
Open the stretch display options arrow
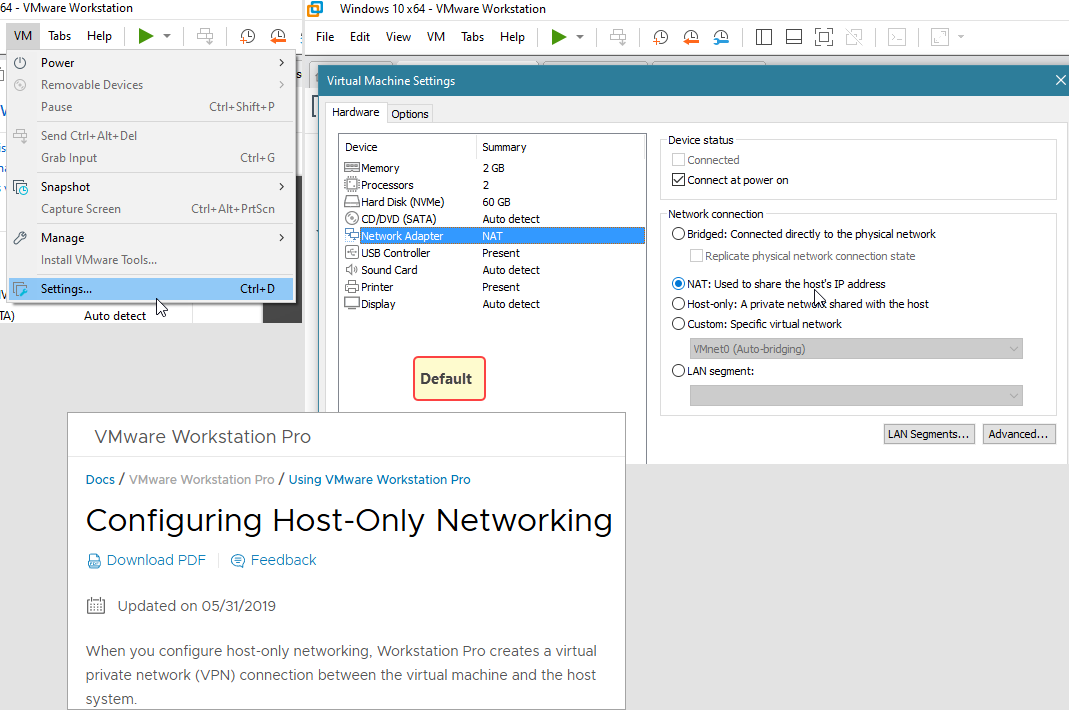click(961, 37)
